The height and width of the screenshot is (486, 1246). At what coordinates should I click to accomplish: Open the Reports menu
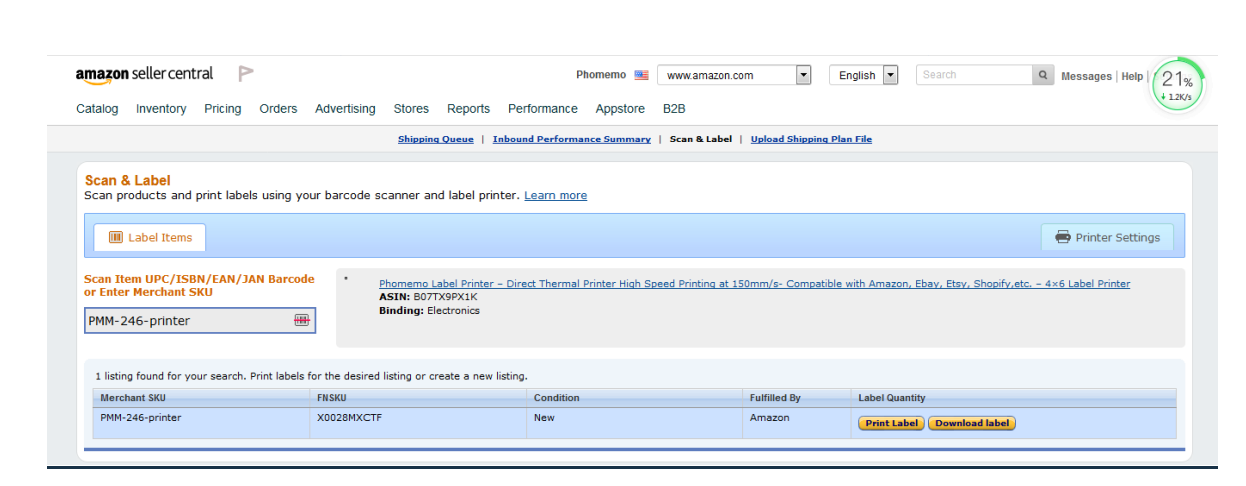(x=468, y=109)
